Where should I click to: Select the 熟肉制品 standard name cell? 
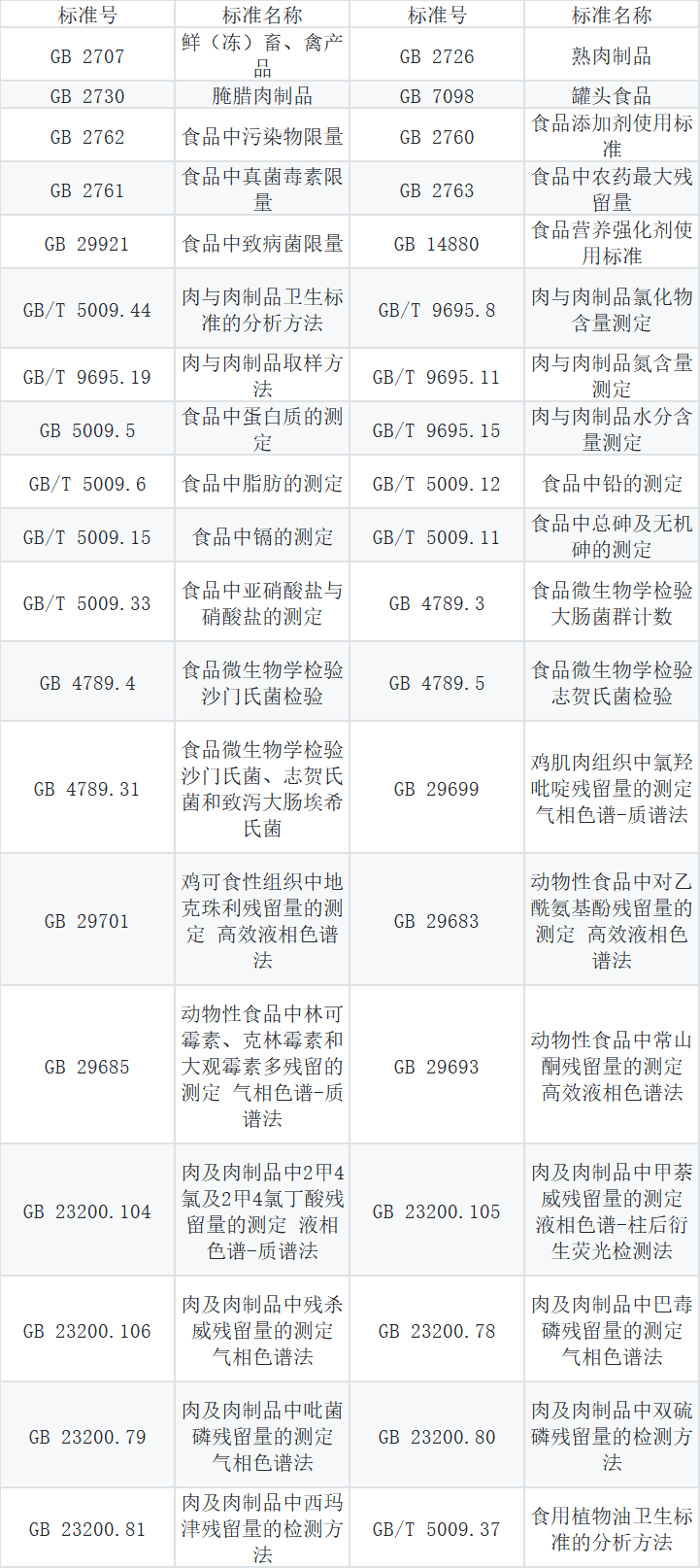pos(612,56)
